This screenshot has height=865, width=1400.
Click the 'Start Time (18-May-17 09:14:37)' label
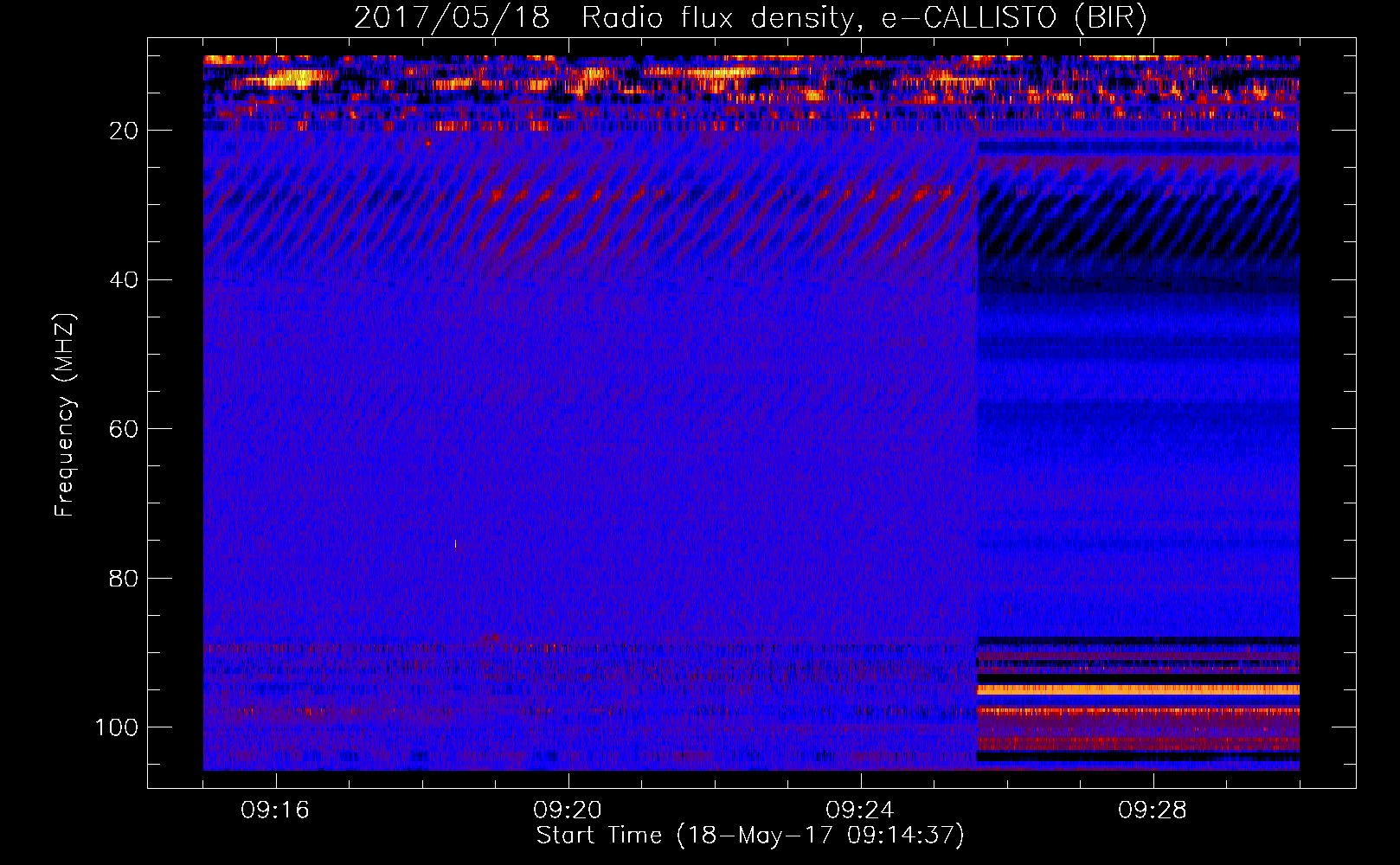(750, 836)
